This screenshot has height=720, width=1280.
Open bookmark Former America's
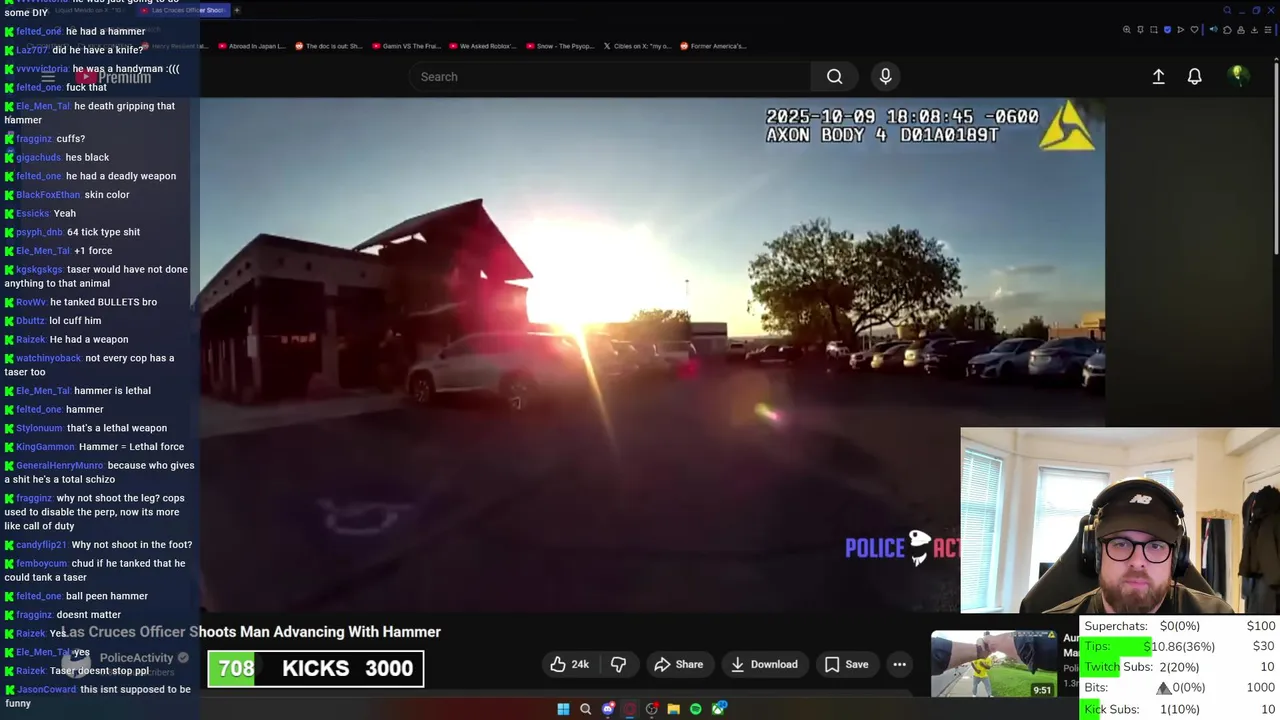tap(713, 46)
